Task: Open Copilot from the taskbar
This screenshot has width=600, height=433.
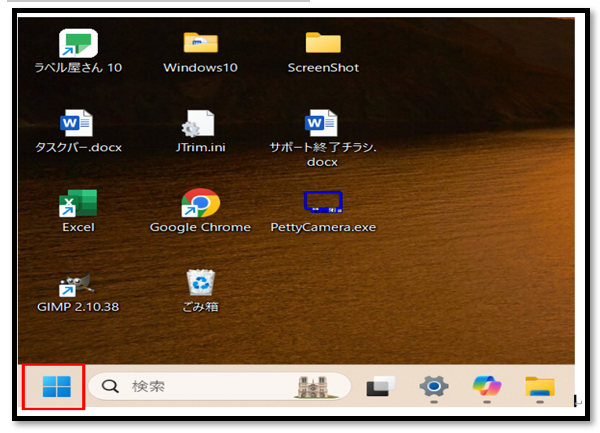Action: 487,386
